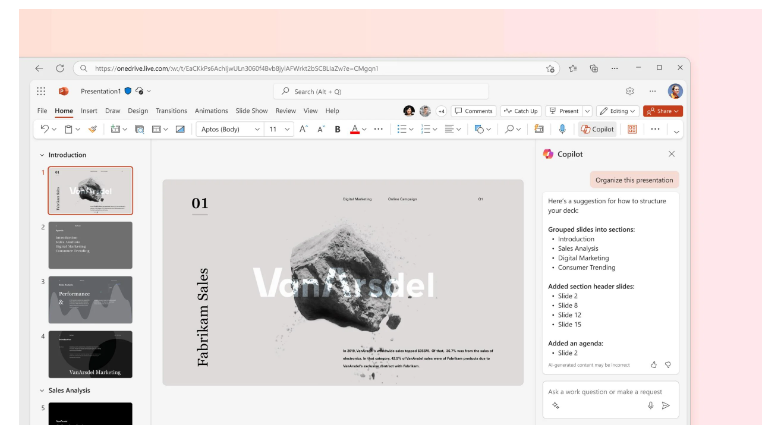The height and width of the screenshot is (428, 783).
Task: Click the font color red A swatch
Action: click(355, 129)
